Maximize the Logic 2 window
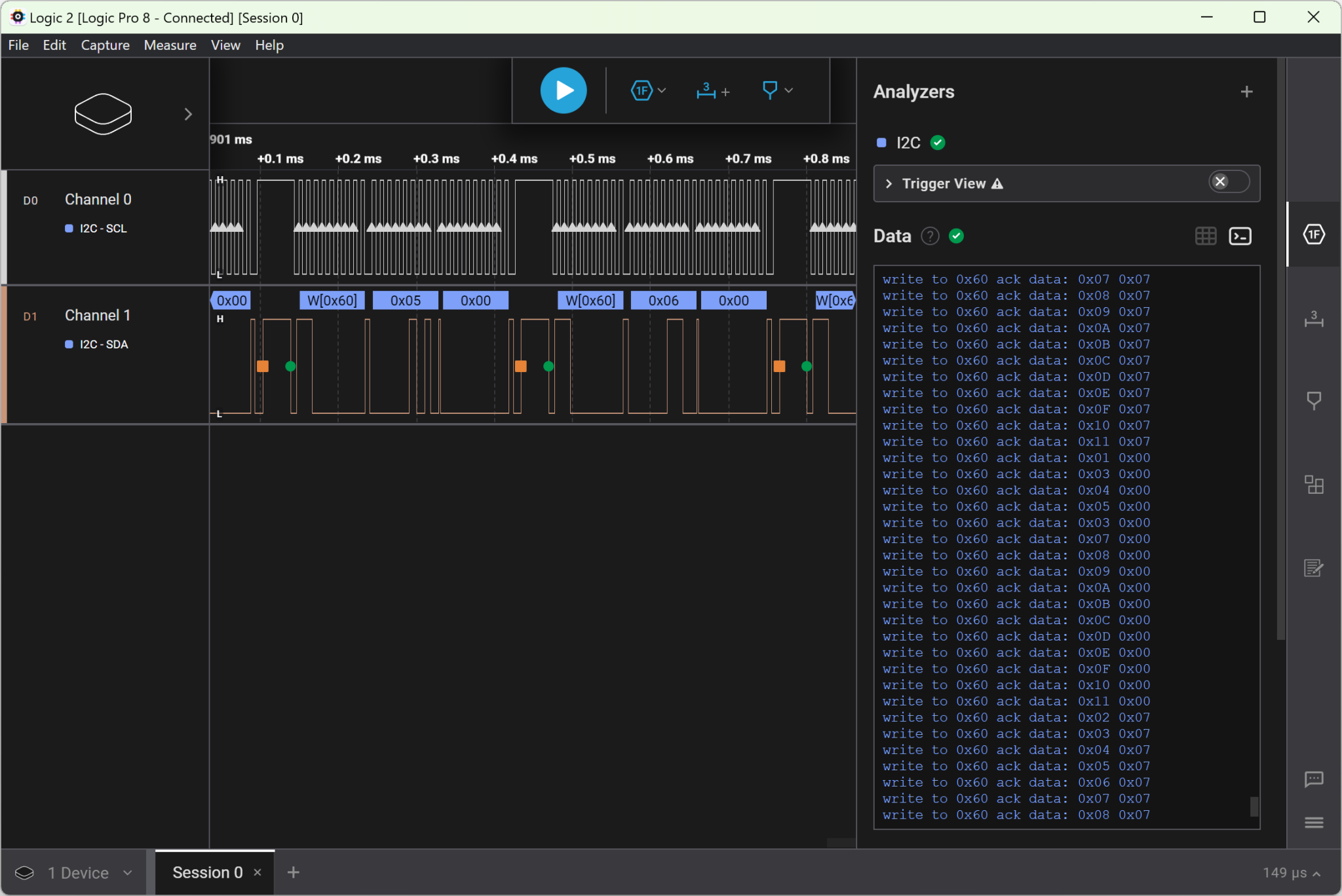1342x896 pixels. [1259, 17]
